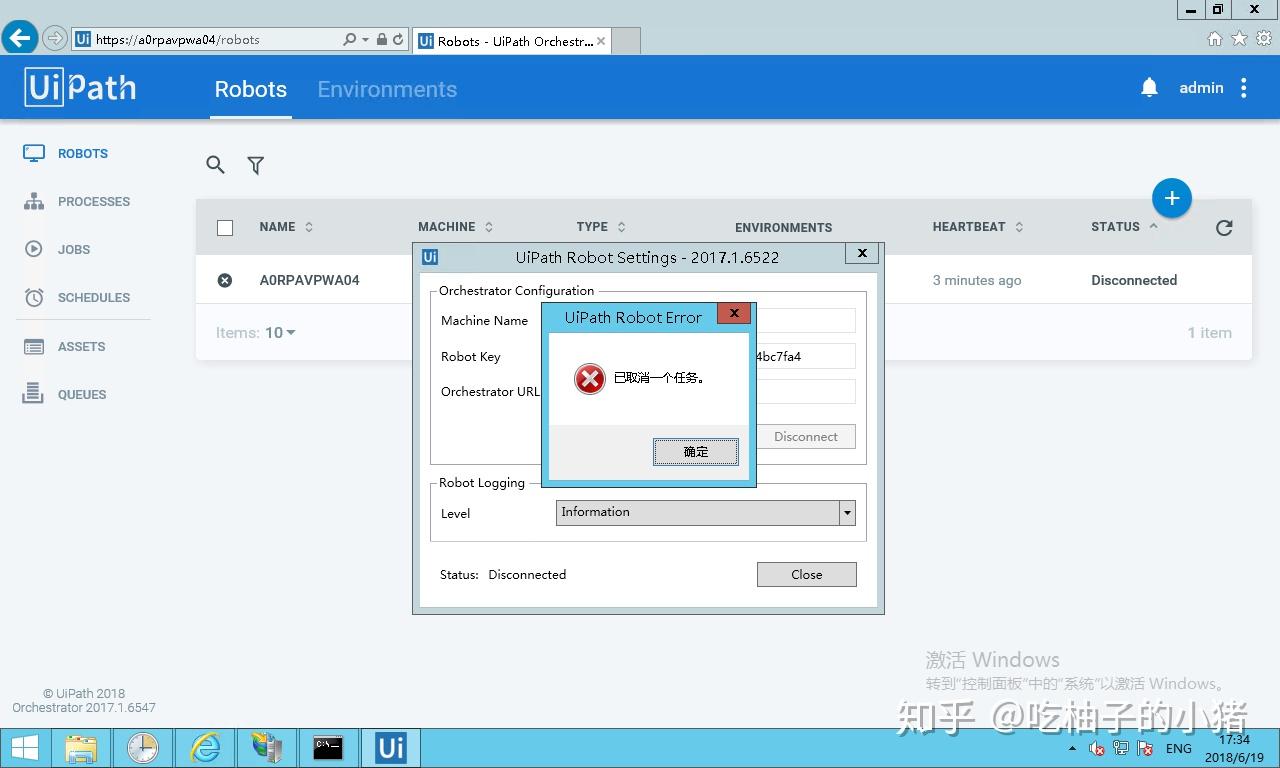Open the JOBS section in the sidebar
This screenshot has width=1280, height=768.
click(74, 249)
